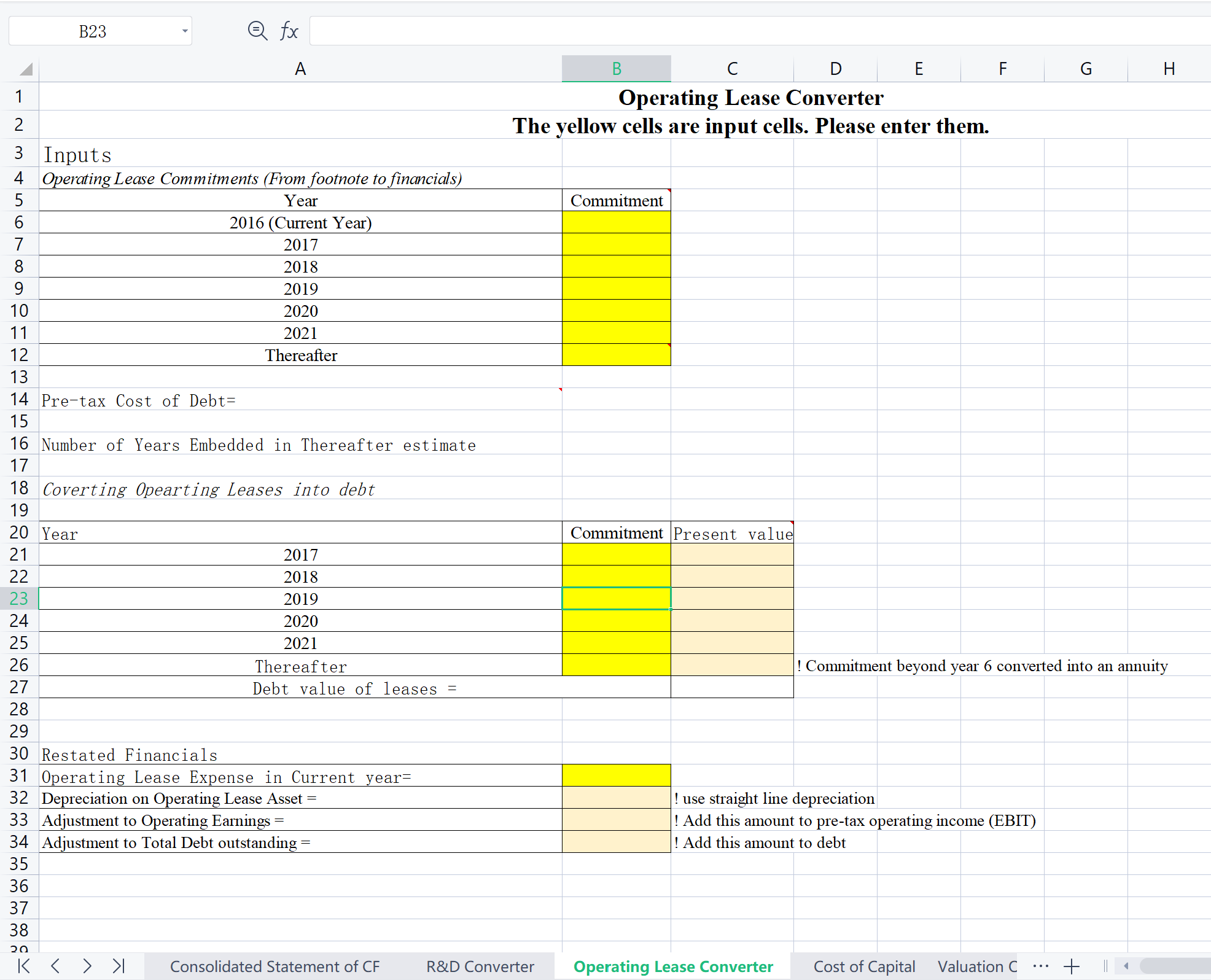Click the horizontal scrollbar left arrow
Screen dimensions: 1211x980
tap(1126, 966)
